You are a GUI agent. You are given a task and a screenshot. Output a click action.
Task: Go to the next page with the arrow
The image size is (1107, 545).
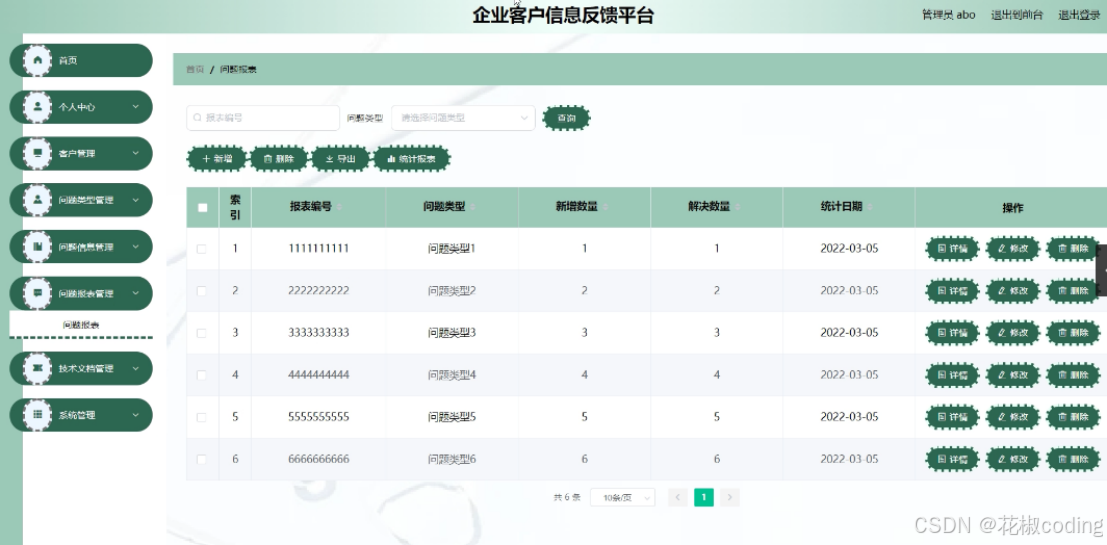click(x=730, y=498)
